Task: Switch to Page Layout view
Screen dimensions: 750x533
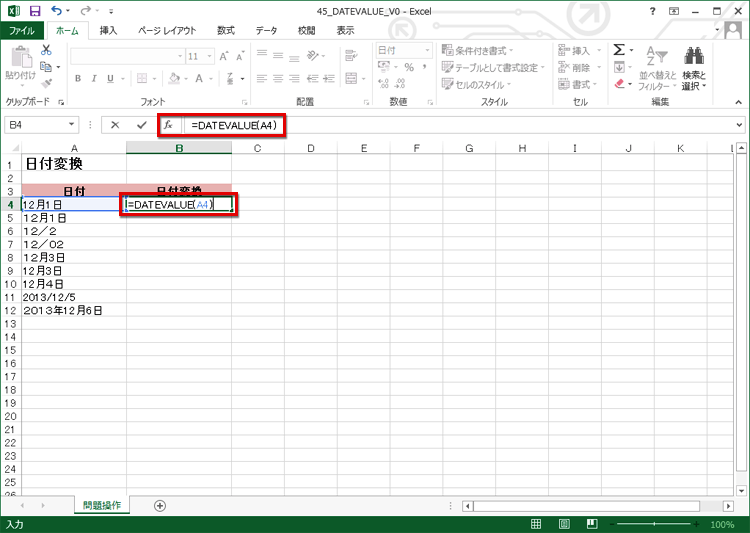Action: pyautogui.click(x=564, y=524)
